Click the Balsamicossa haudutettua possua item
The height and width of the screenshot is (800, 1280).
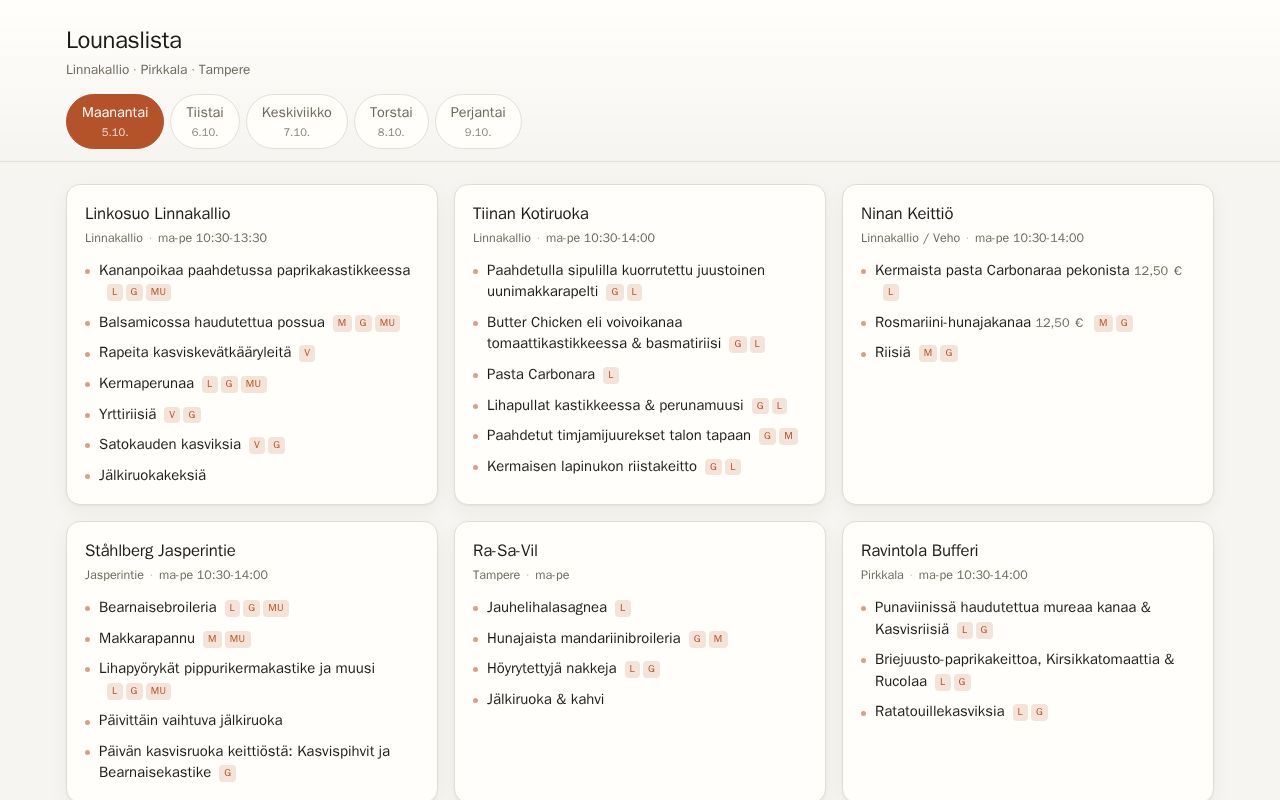pyautogui.click(x=212, y=322)
